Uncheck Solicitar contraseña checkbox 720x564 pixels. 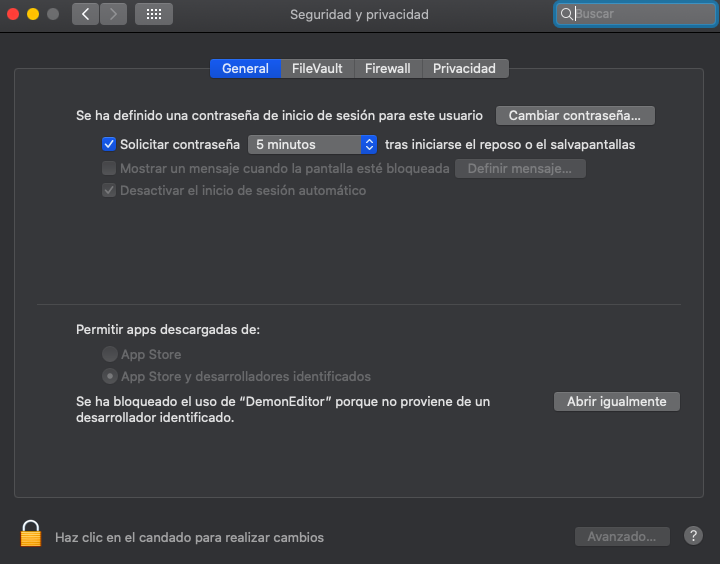[109, 144]
